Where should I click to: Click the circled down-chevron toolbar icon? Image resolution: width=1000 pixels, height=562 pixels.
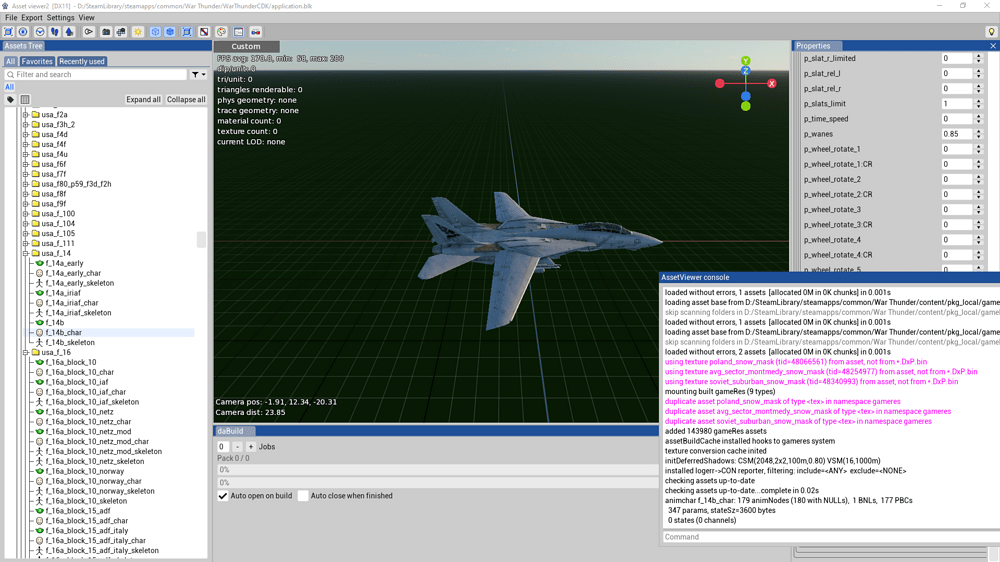(40, 32)
